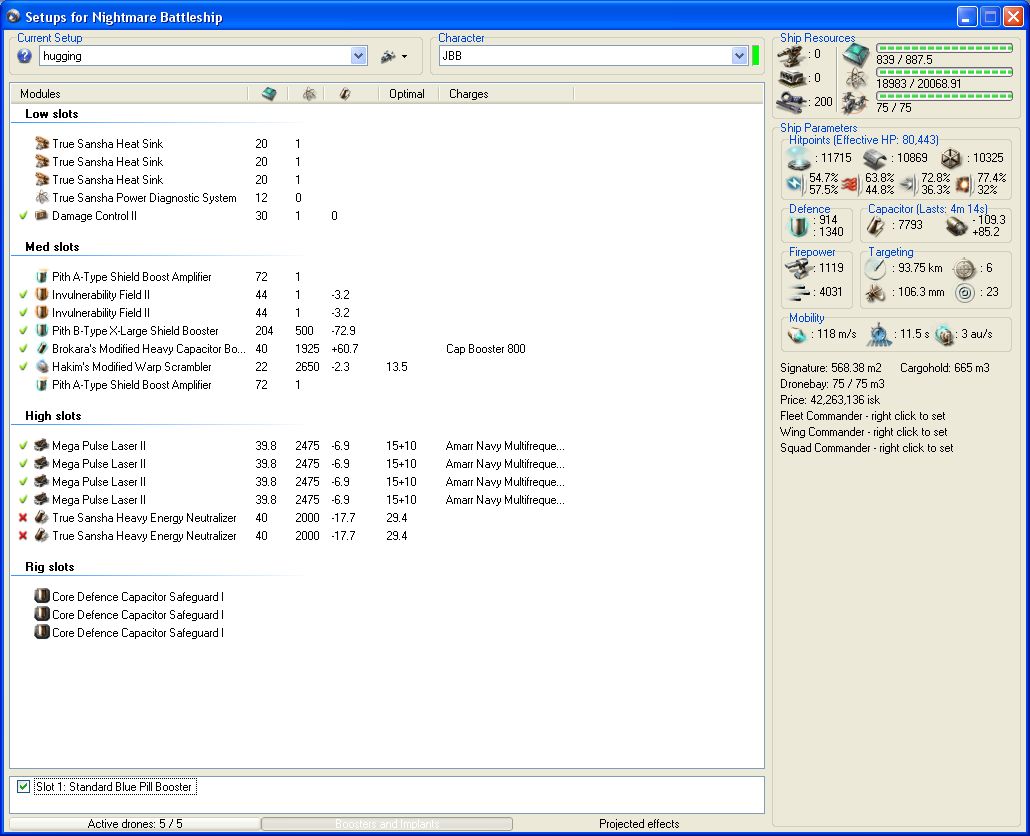
Task: Toggle Pith B-Type X-Large Shield Booster checkmark
Action: [x=24, y=331]
